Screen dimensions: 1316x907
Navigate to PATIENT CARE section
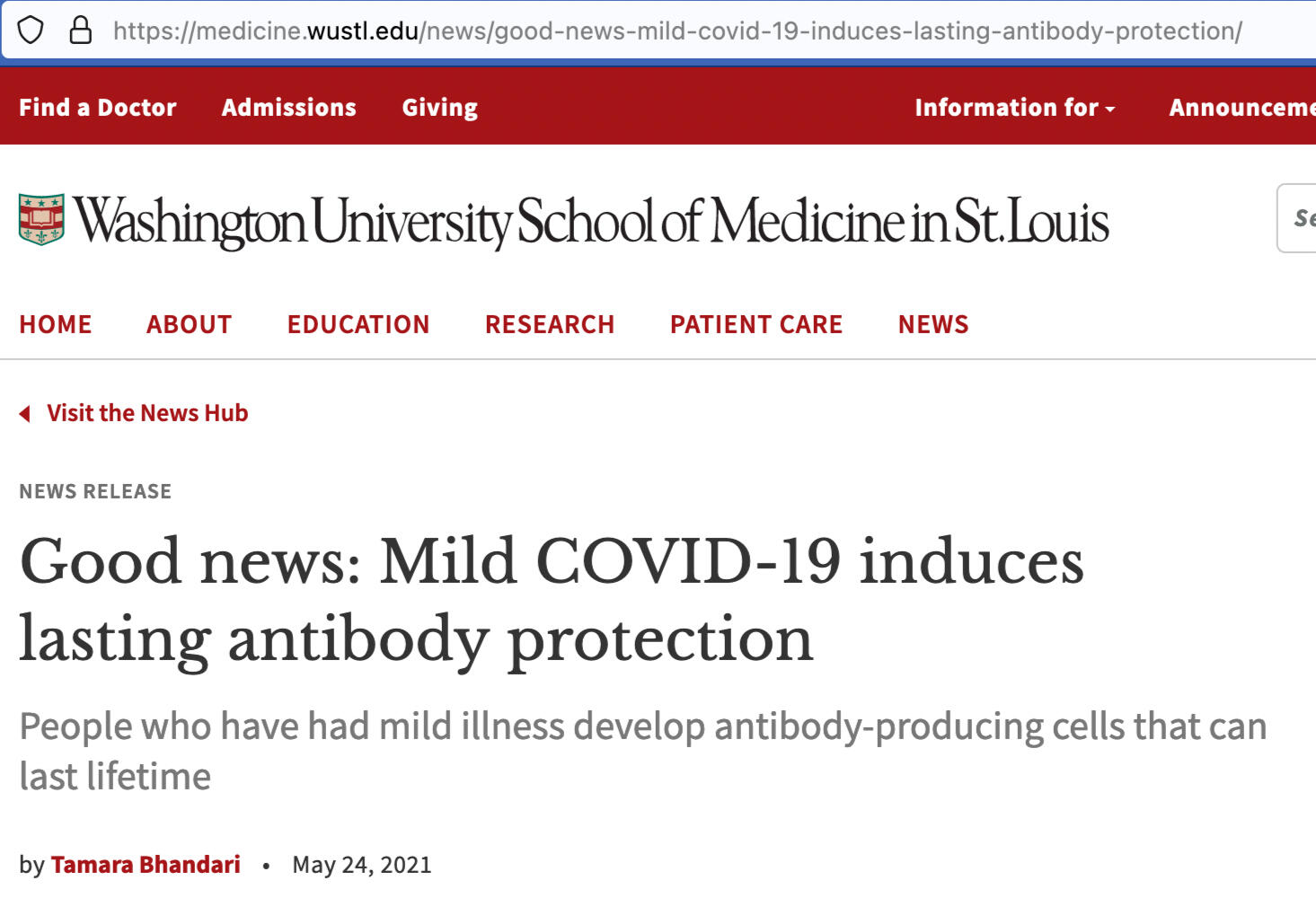click(756, 324)
